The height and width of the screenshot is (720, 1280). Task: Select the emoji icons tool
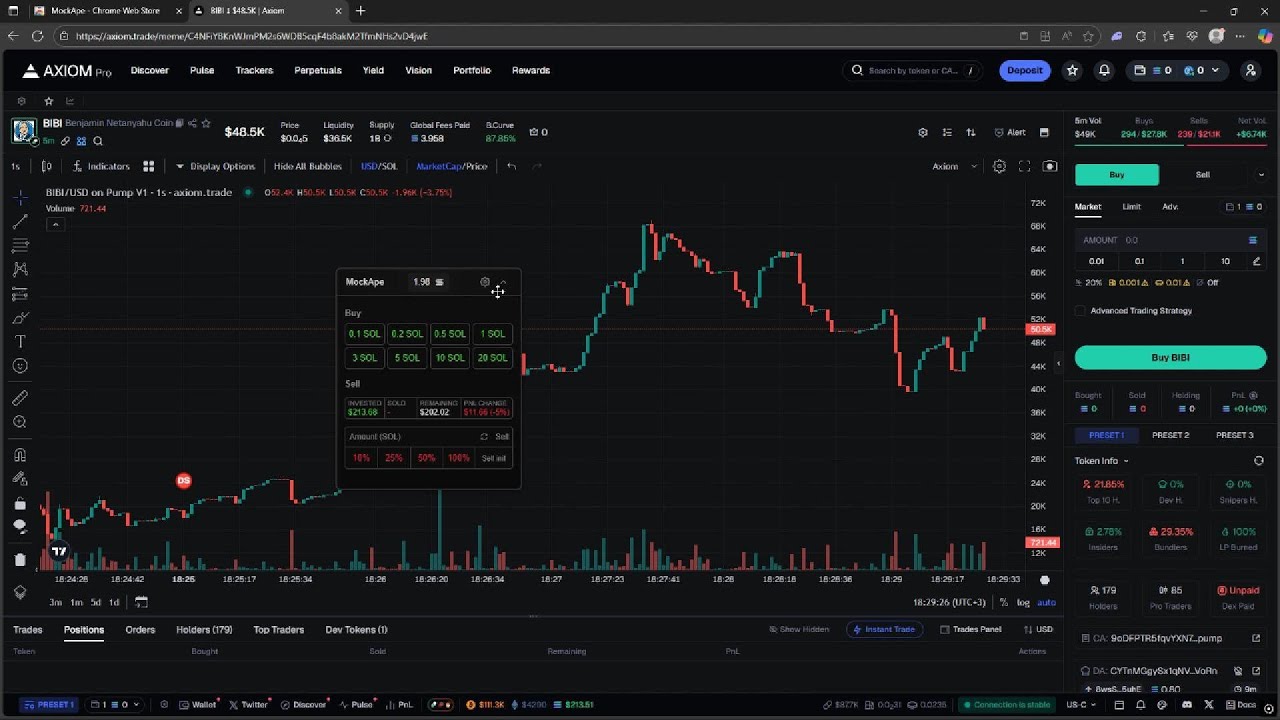pyautogui.click(x=20, y=366)
